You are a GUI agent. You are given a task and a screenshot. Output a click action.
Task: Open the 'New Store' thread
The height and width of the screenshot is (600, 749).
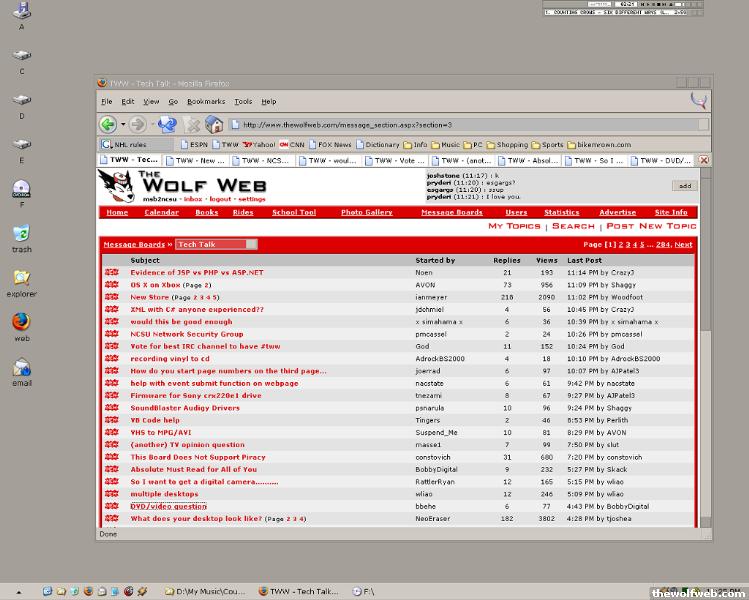pos(150,297)
